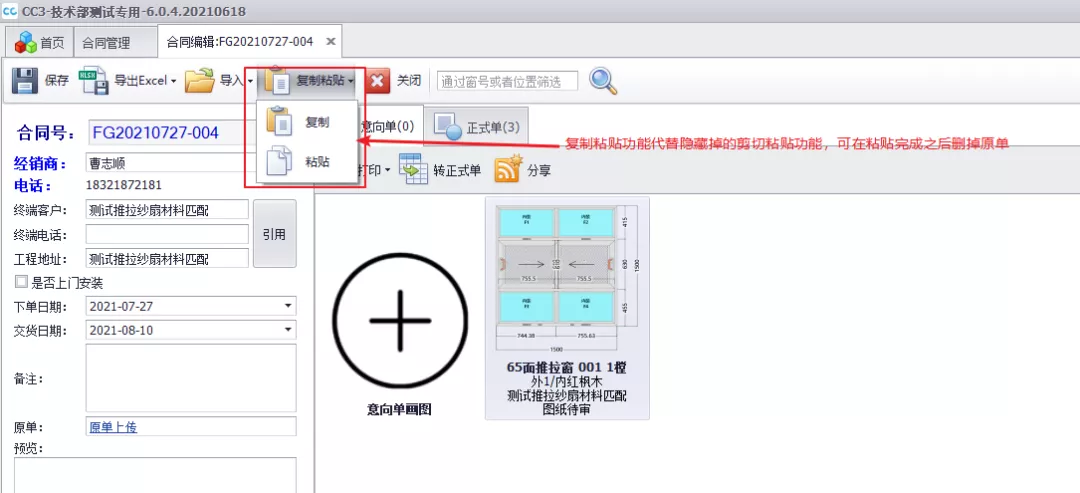Viewport: 1080px width, 493px height.
Task: Toggle the 是否上门安装 checkbox
Action: click(21, 283)
